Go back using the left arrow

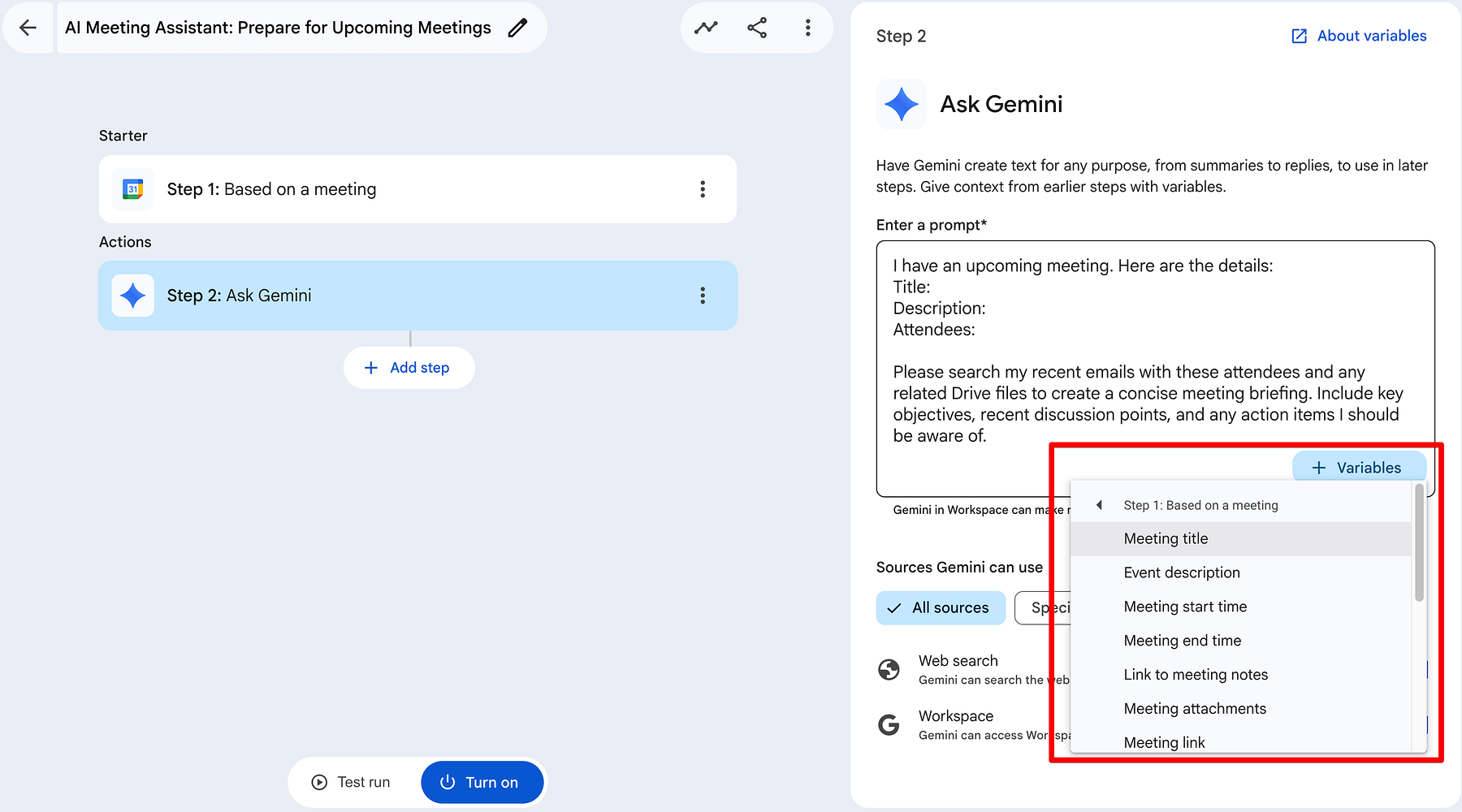pos(28,28)
